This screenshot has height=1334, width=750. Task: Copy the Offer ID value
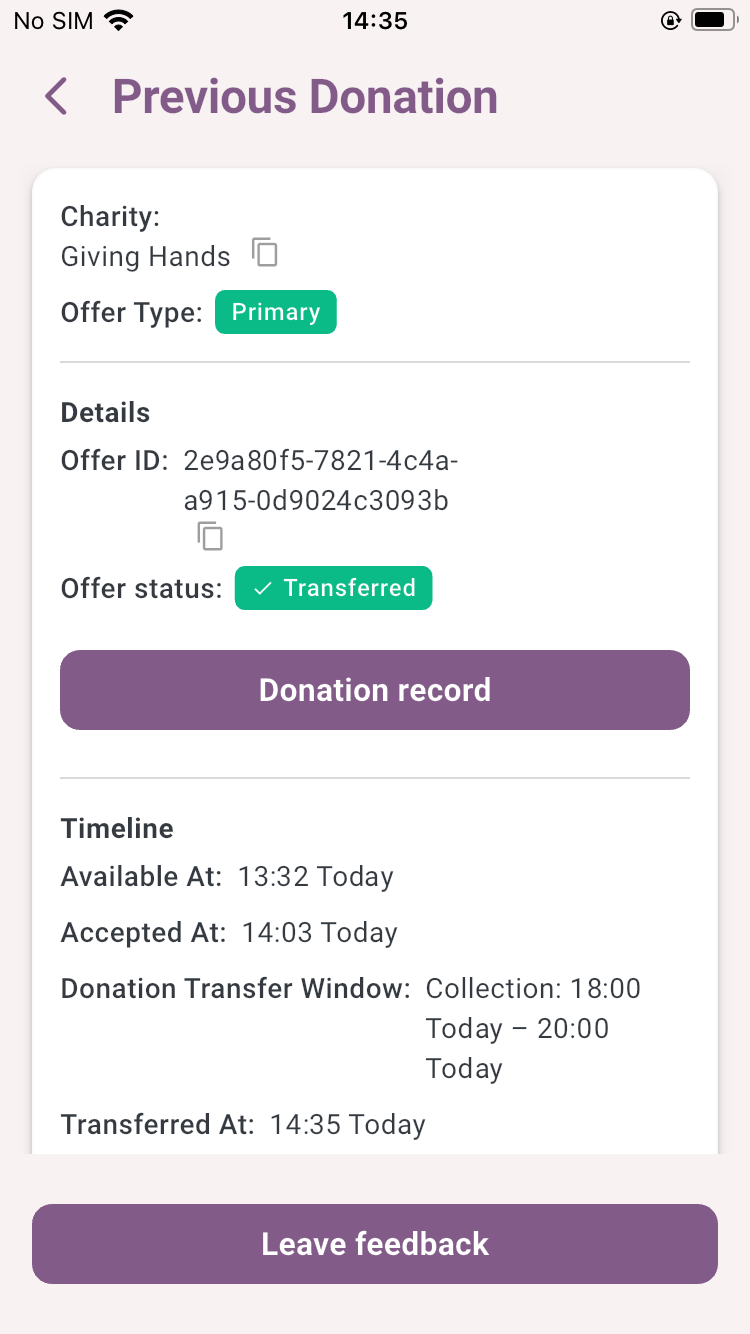(210, 537)
